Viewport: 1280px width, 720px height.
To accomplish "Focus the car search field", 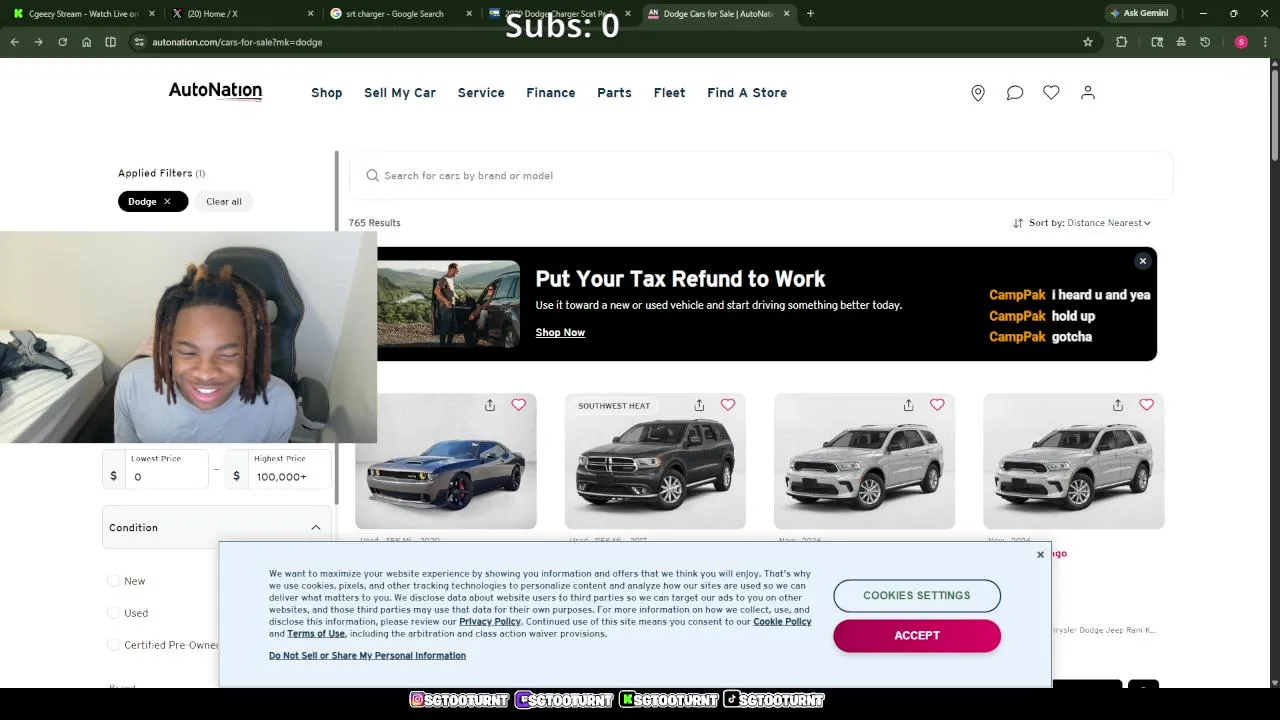I will click(760, 175).
